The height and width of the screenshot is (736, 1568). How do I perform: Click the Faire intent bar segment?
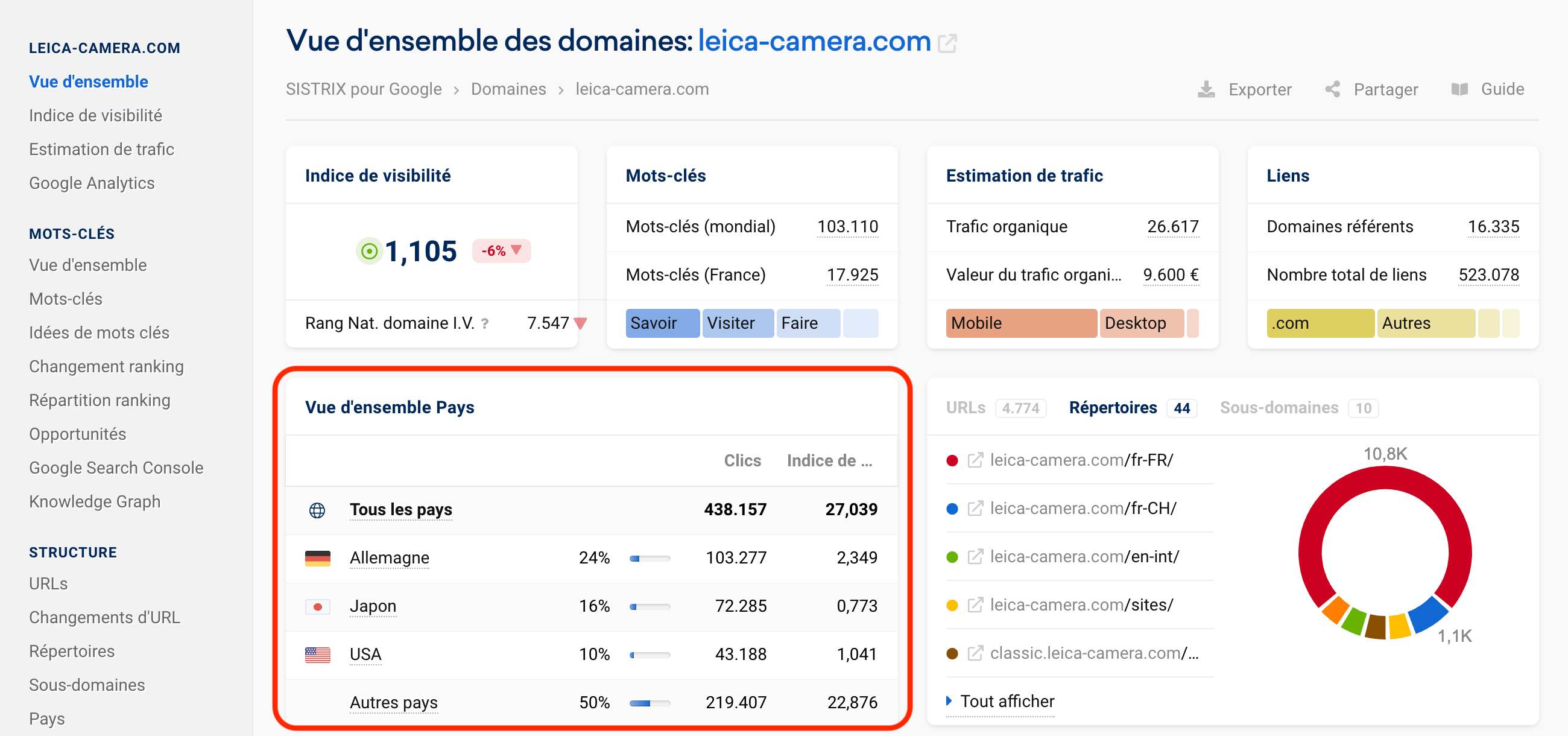(808, 323)
